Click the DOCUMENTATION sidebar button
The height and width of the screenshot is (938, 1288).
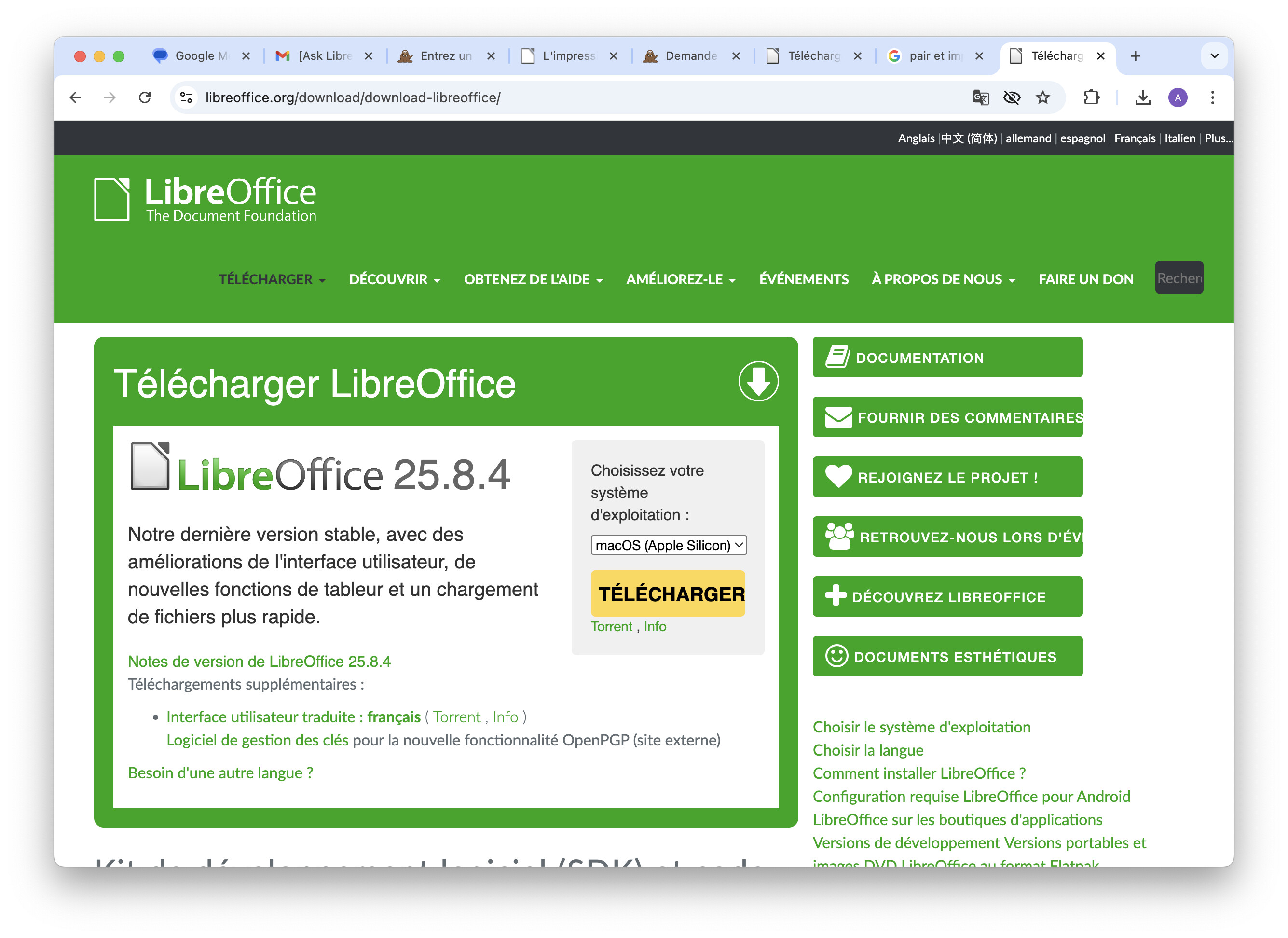[946, 358]
